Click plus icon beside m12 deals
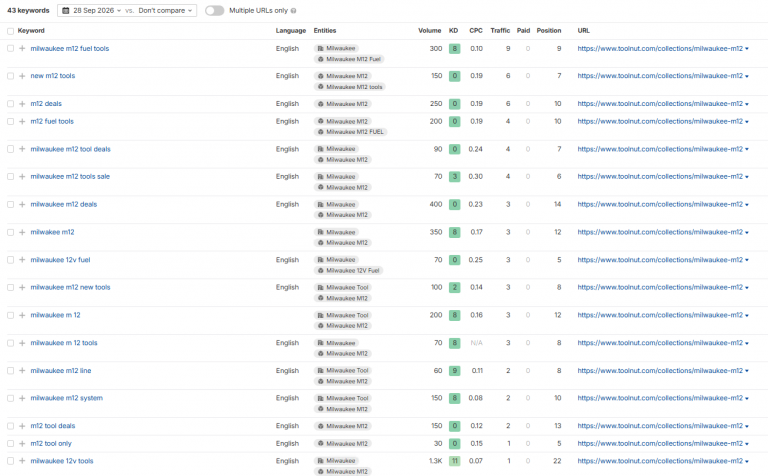 tap(22, 104)
